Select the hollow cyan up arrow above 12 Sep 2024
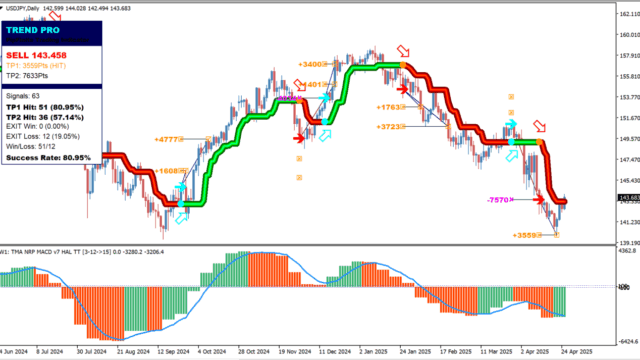Image resolution: width=640 pixels, height=360 pixels. pos(181,218)
